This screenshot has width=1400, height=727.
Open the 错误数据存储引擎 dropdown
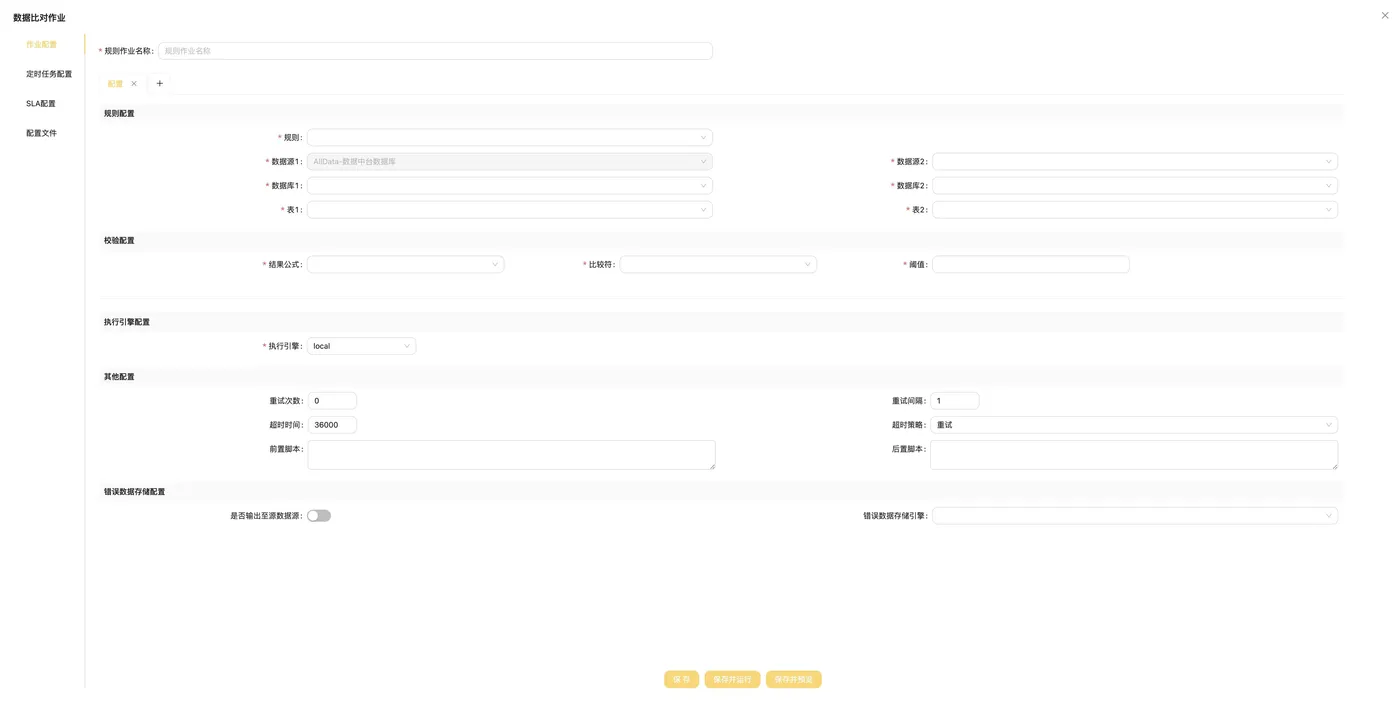(x=1135, y=516)
